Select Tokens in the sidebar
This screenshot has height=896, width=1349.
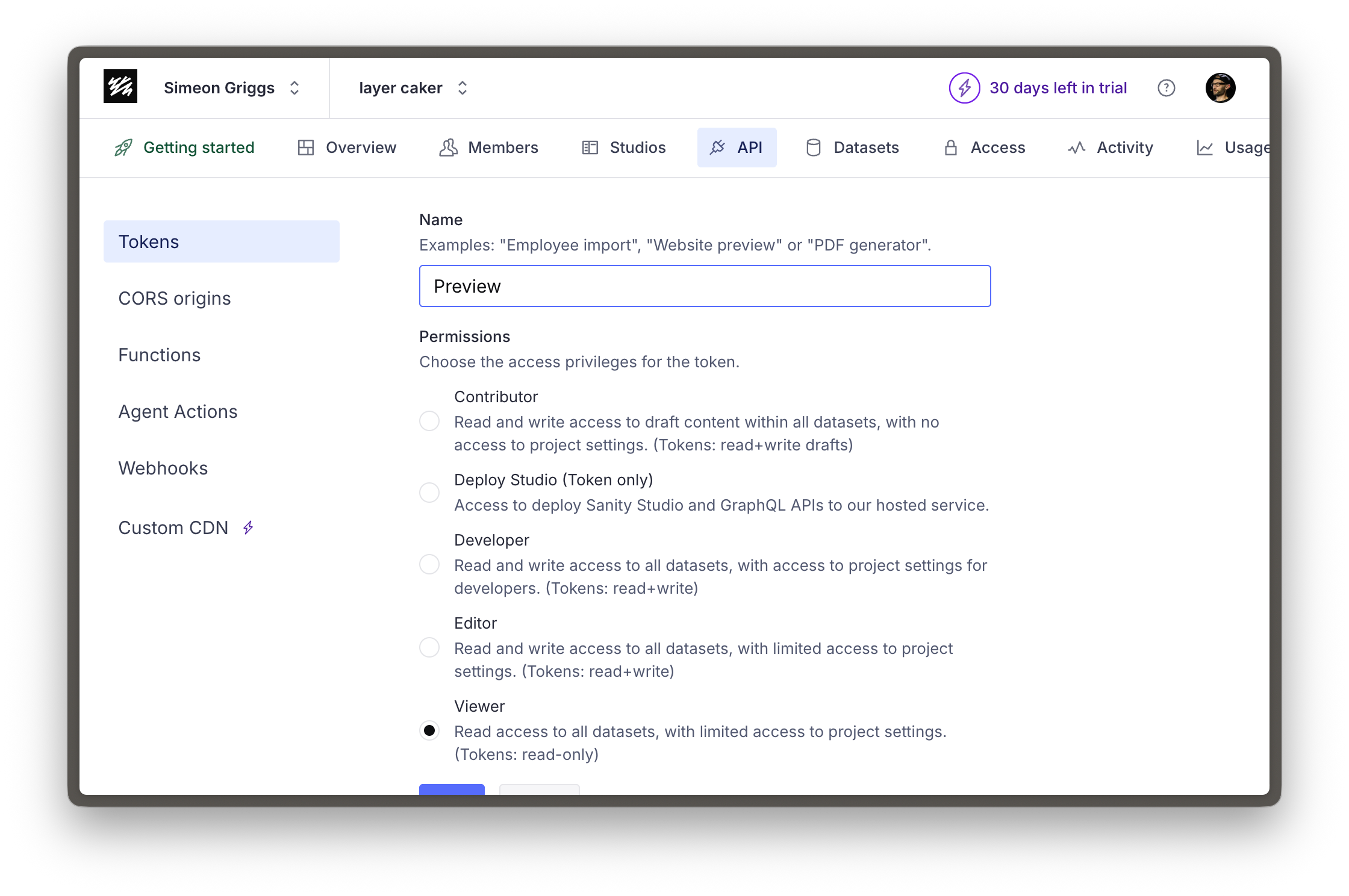(x=222, y=241)
